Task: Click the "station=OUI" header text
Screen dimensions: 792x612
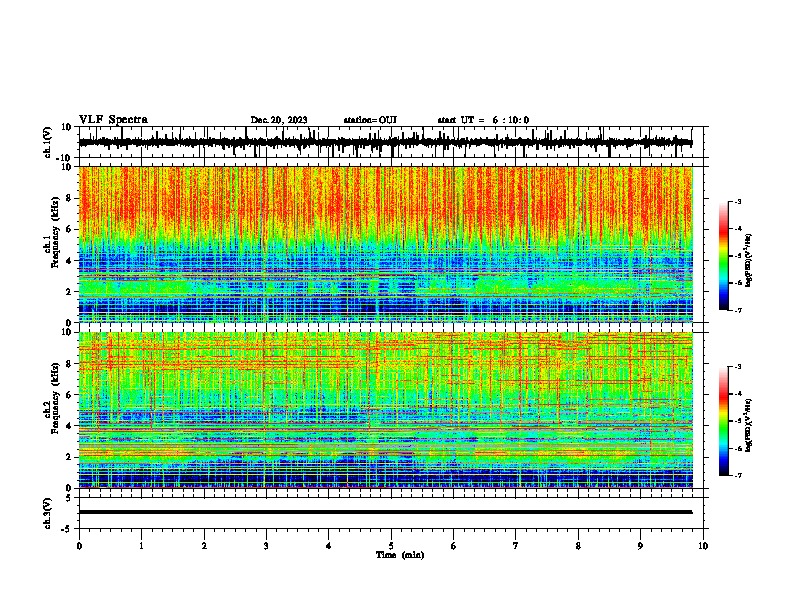Action: (x=370, y=120)
